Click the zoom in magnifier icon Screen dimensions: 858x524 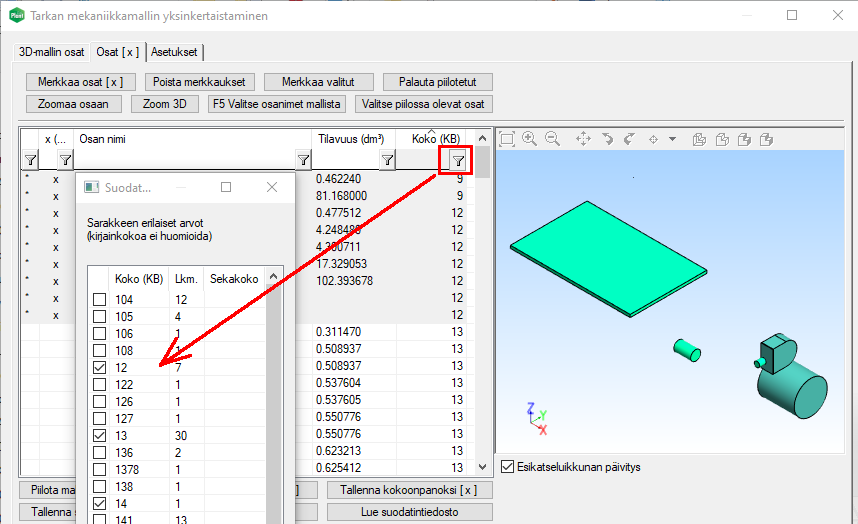tap(529, 139)
